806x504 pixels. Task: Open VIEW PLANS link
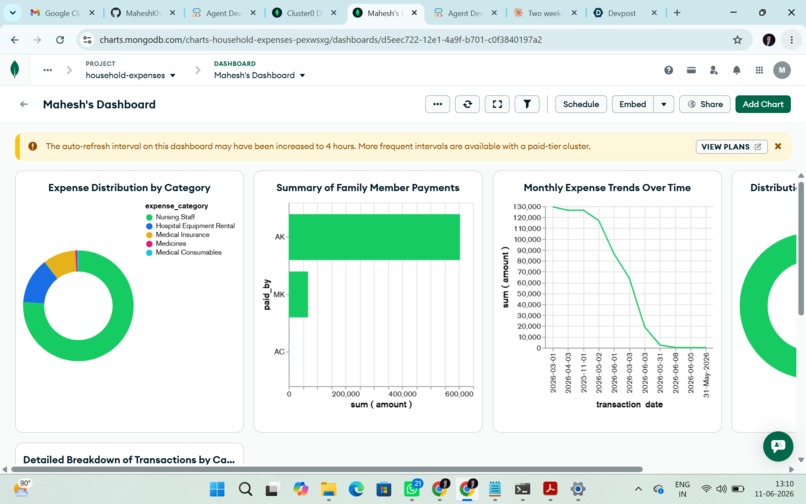pyautogui.click(x=731, y=147)
